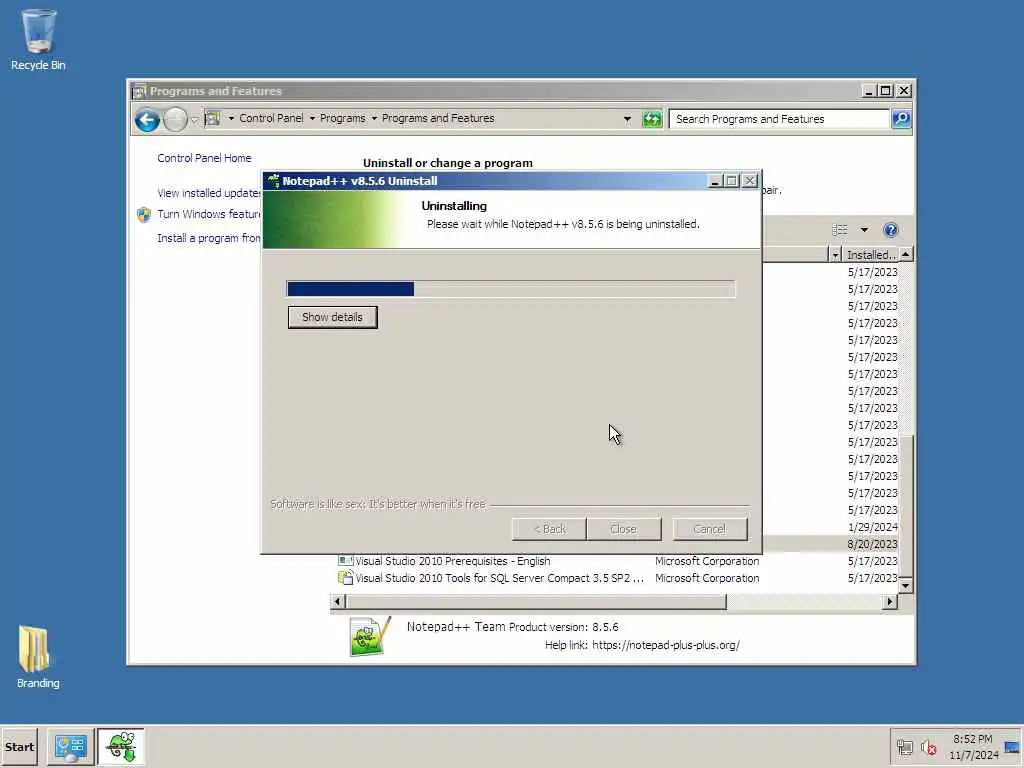Click the Control Panel address bar icon
This screenshot has width=1024, height=768.
212,118
